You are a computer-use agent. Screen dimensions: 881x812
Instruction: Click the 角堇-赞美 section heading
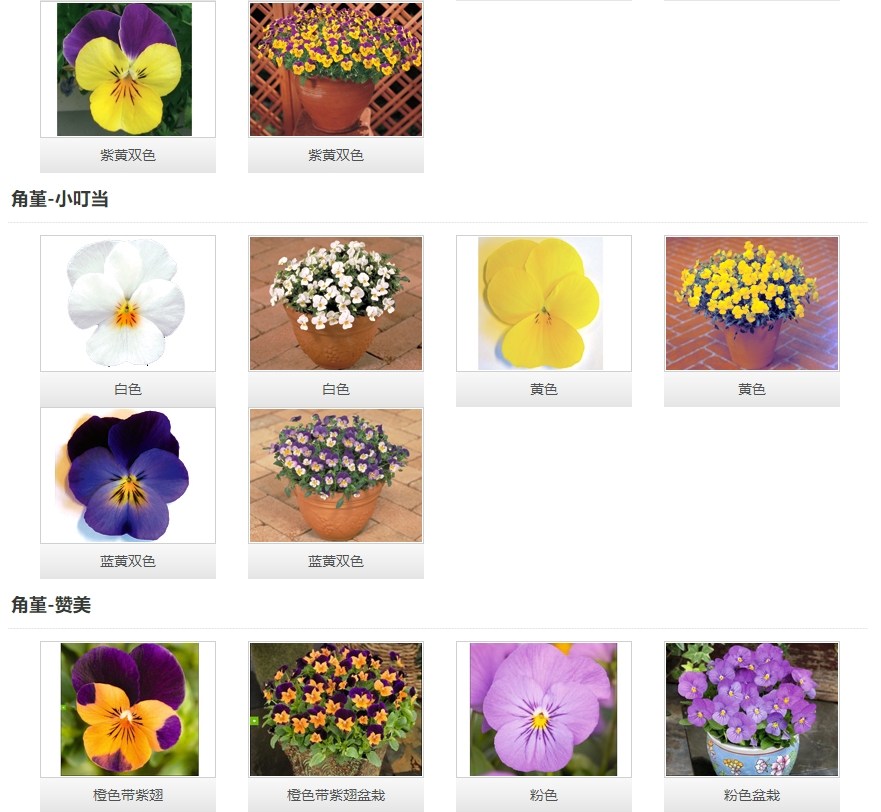tap(51, 605)
